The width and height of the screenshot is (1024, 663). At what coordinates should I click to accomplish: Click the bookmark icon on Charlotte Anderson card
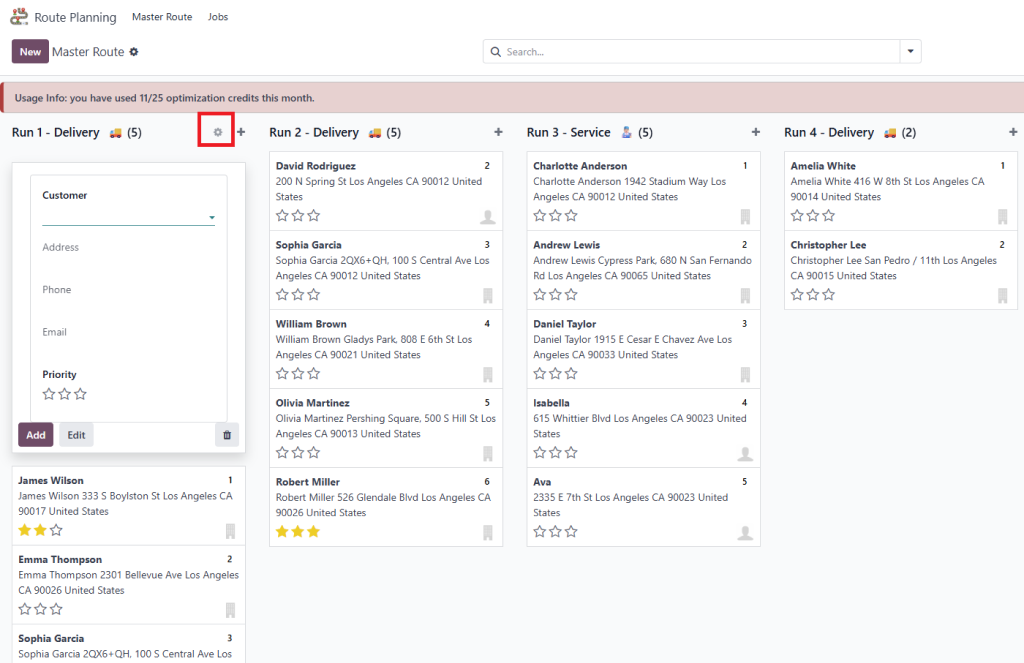(745, 217)
